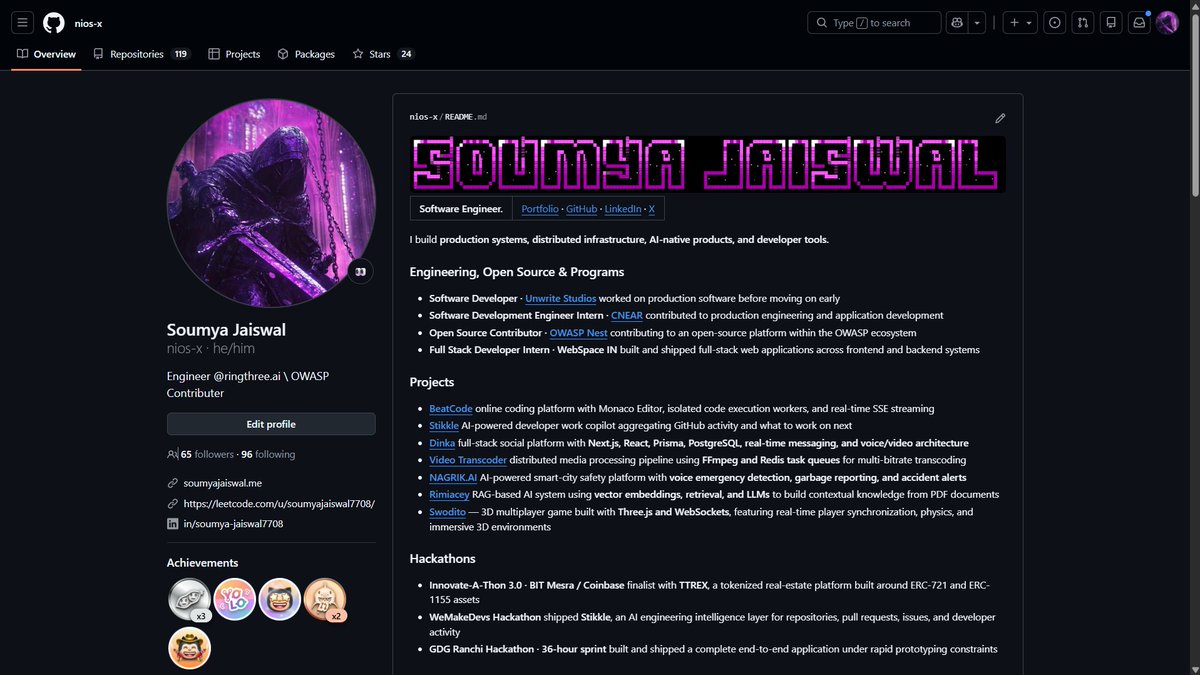The height and width of the screenshot is (675, 1200).
Task: Click the large profile picture
Action: pos(271,203)
